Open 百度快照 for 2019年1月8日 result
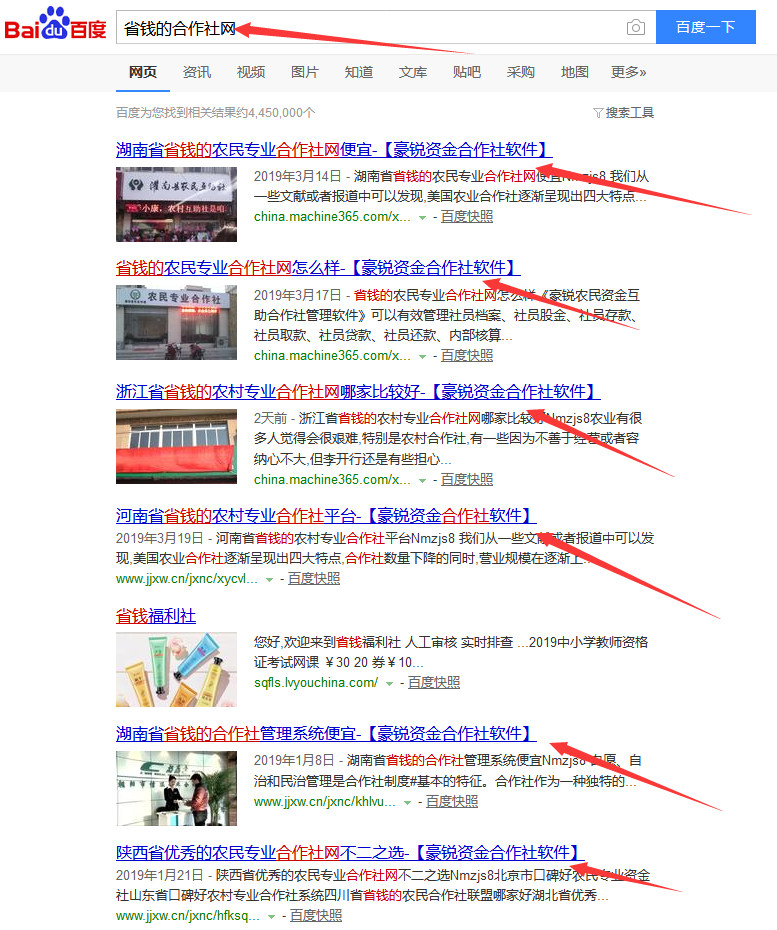 (x=451, y=801)
